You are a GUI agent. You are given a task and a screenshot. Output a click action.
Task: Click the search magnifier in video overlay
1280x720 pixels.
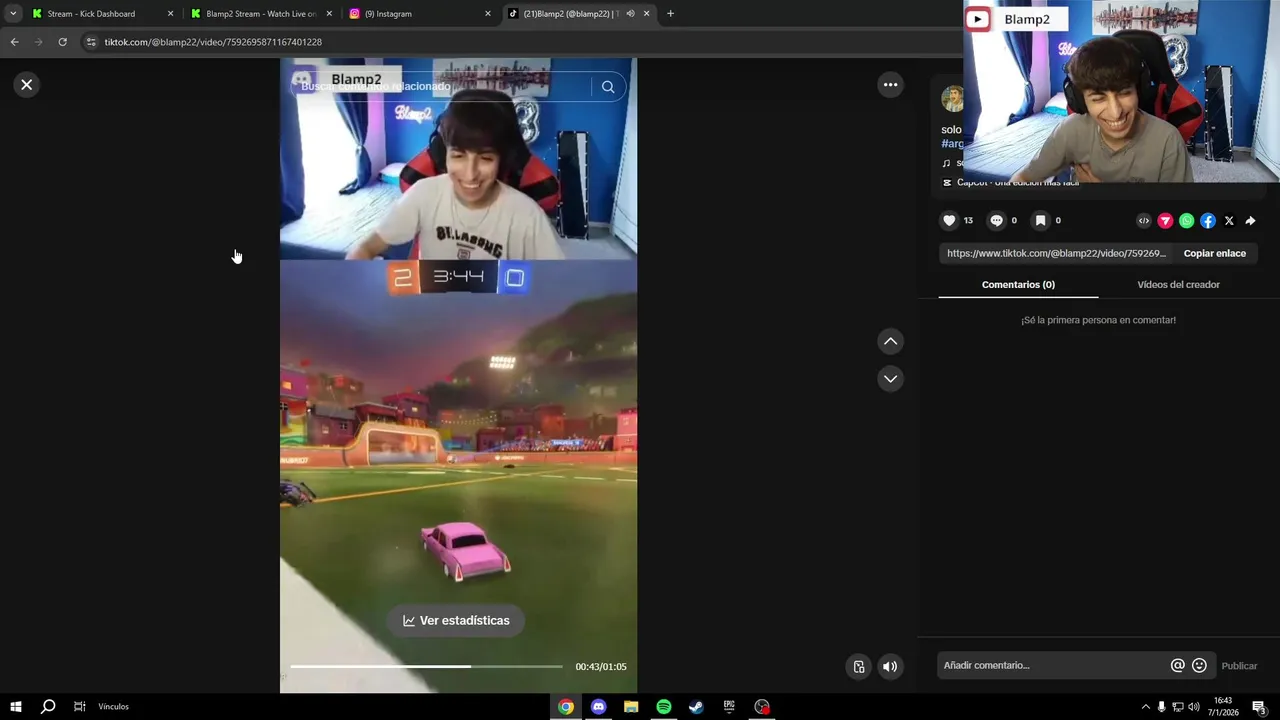[x=608, y=87]
